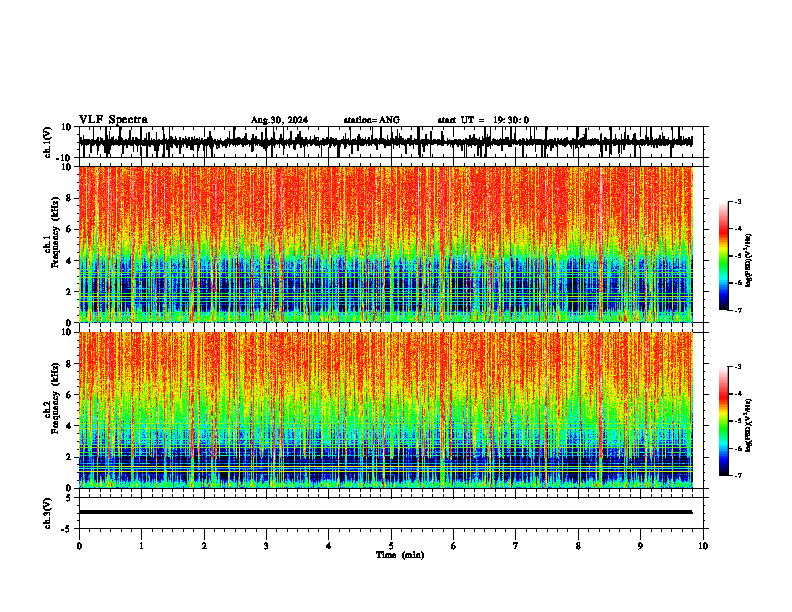Click the "2" kHz tick of ch.1 spectrogram

coord(69,292)
